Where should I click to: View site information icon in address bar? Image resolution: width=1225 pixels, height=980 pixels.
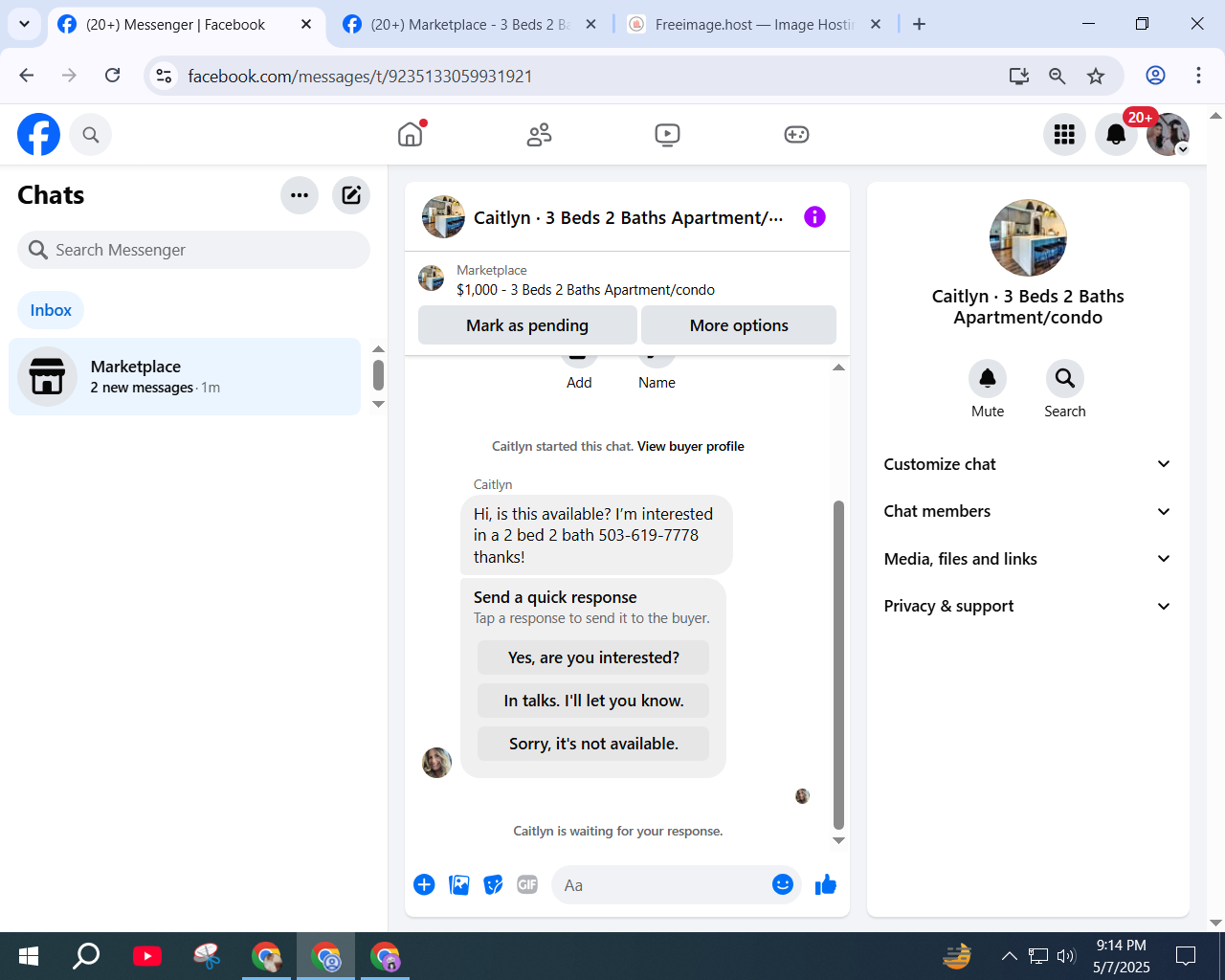(x=165, y=76)
